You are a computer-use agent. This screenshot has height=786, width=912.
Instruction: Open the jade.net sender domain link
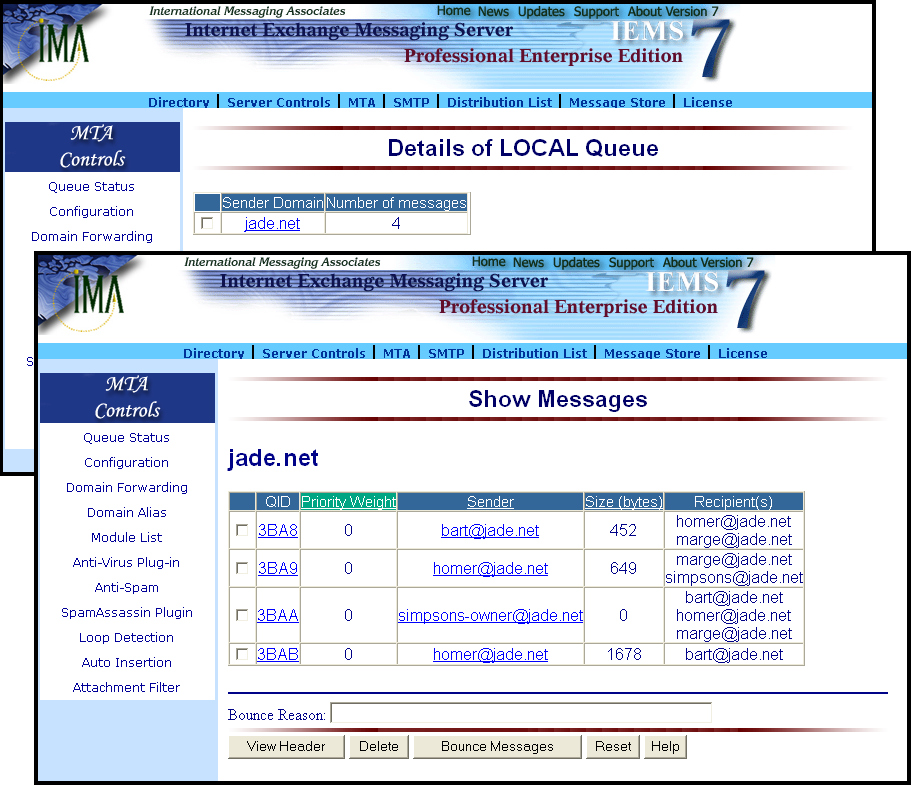click(272, 223)
